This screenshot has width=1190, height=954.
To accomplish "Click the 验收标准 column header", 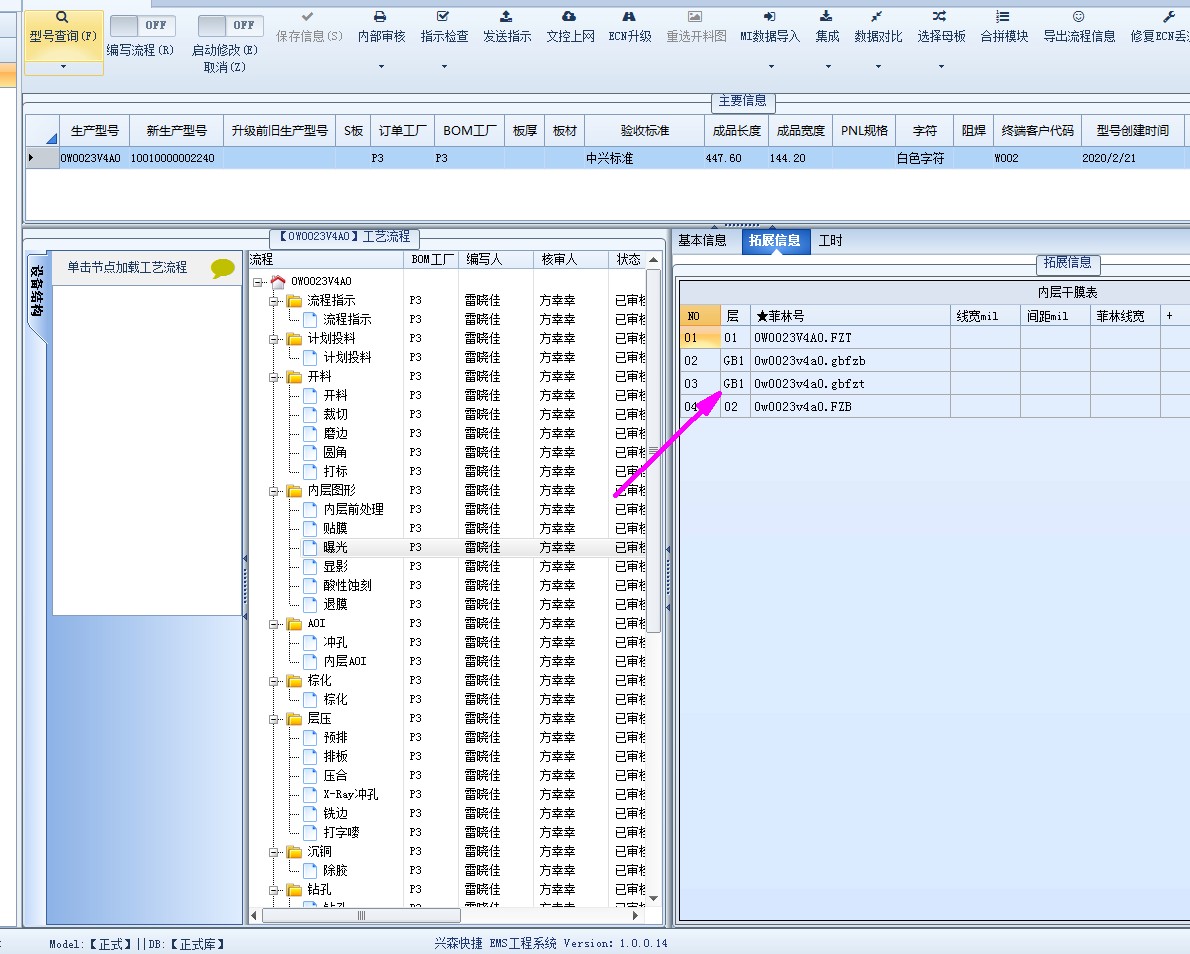I will (645, 131).
